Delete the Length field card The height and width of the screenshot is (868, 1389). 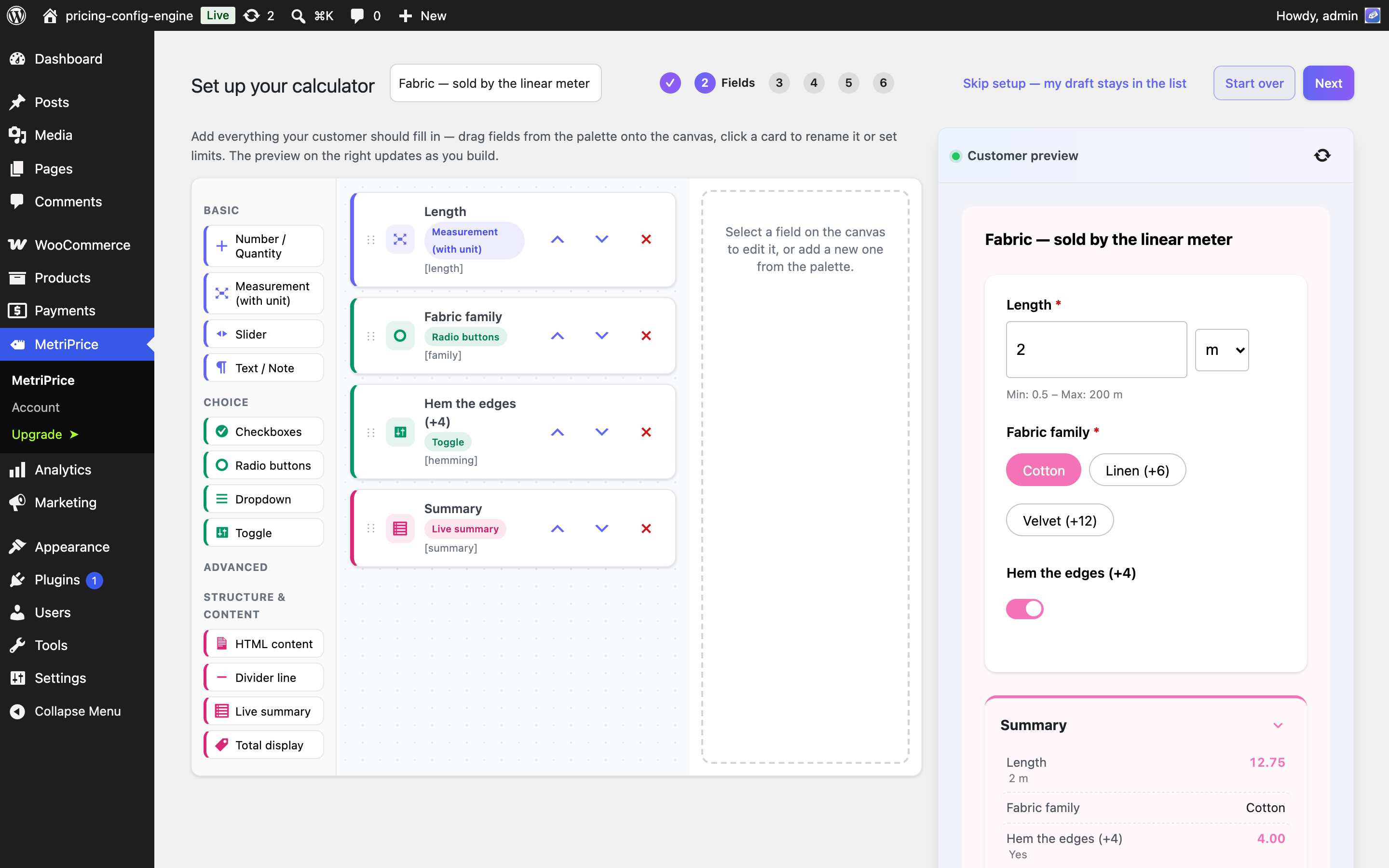click(x=646, y=239)
